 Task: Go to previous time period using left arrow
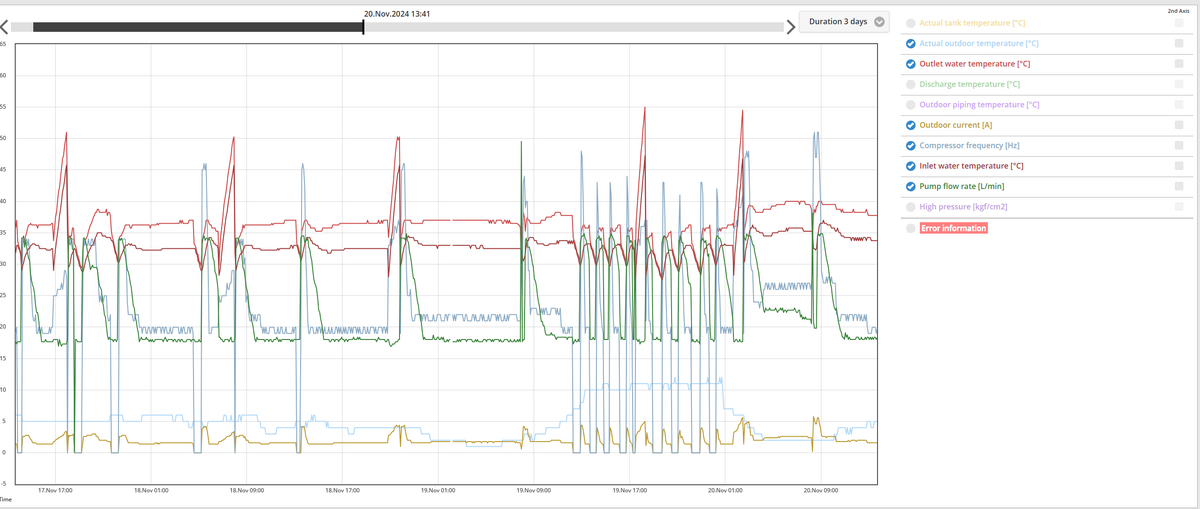5,27
